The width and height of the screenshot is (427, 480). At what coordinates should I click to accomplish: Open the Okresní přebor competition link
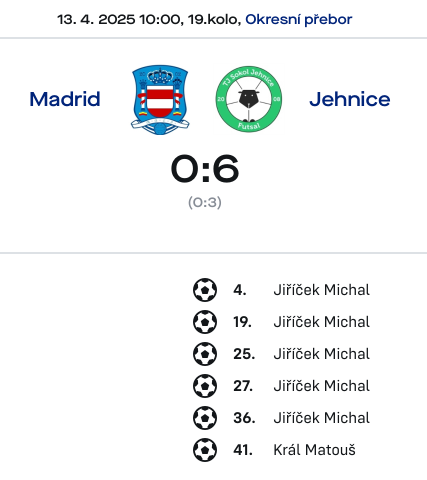(x=299, y=20)
